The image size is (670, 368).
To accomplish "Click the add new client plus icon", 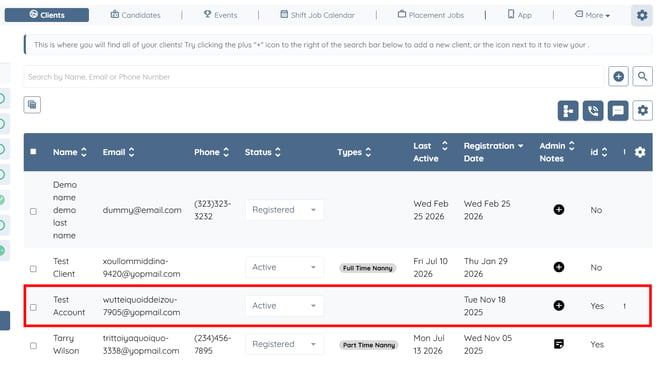I will click(x=618, y=77).
